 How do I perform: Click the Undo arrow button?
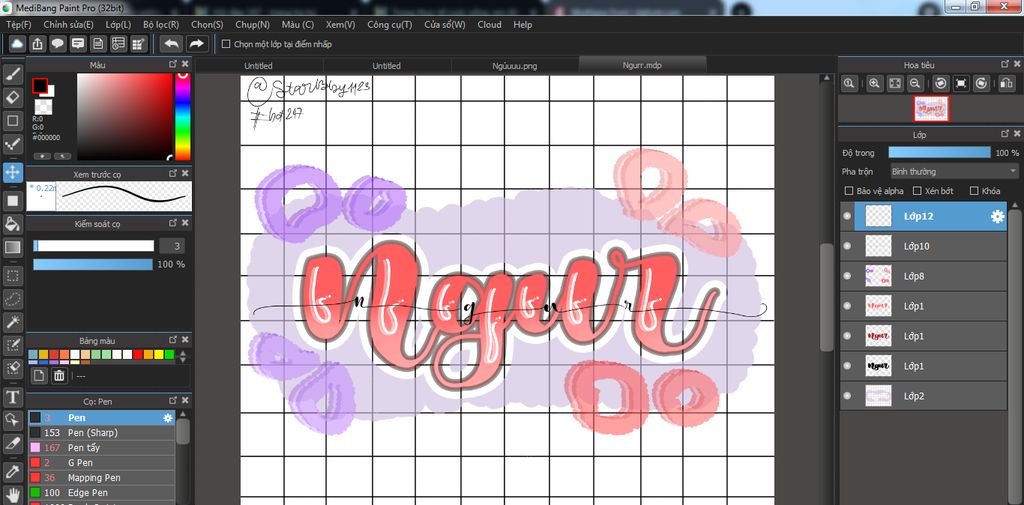[x=172, y=44]
